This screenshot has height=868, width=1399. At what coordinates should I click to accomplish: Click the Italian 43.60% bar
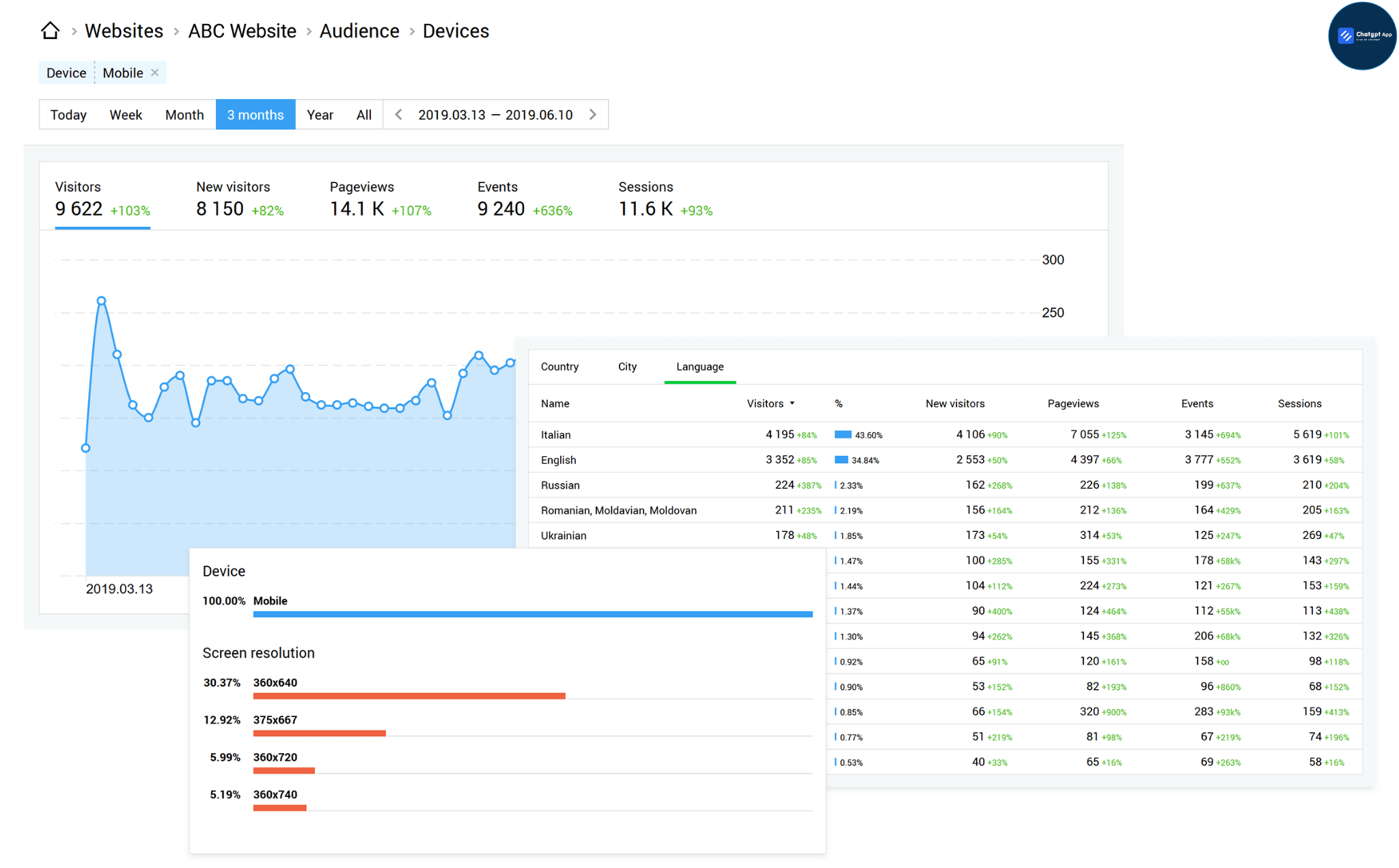(843, 434)
